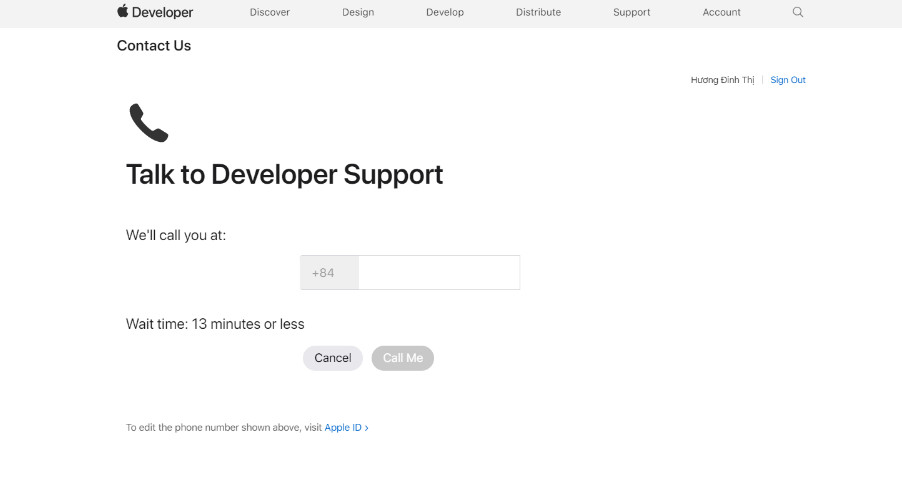Click the Sign Out link

pos(788,80)
